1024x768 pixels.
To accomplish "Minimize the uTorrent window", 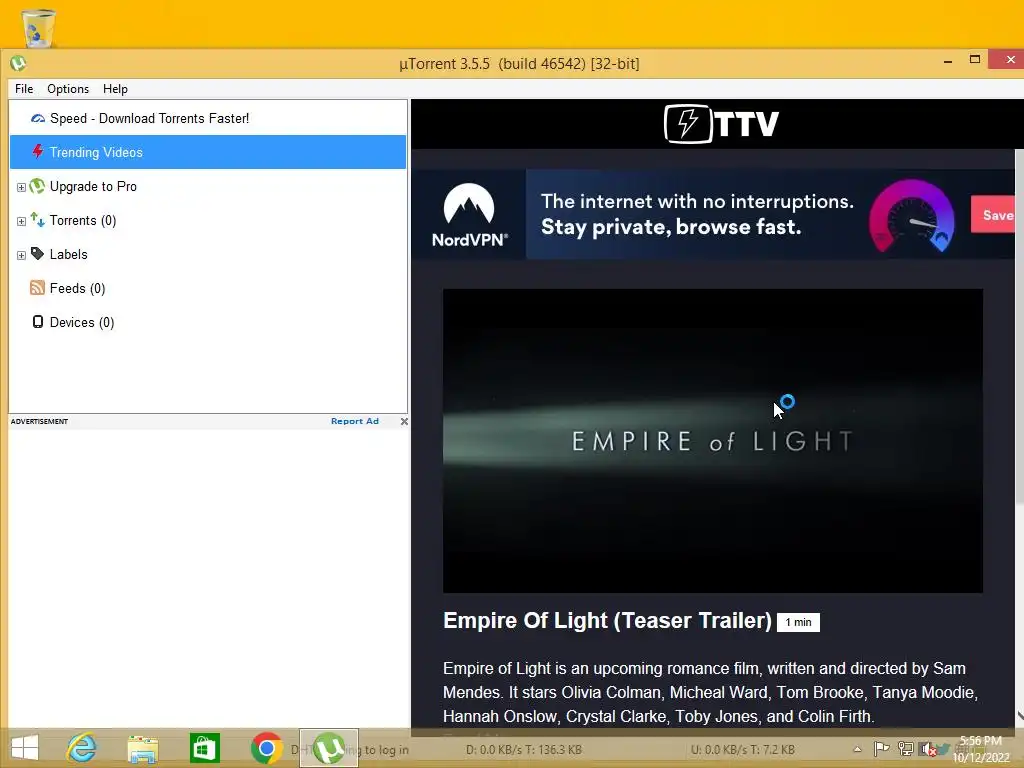I will point(948,61).
